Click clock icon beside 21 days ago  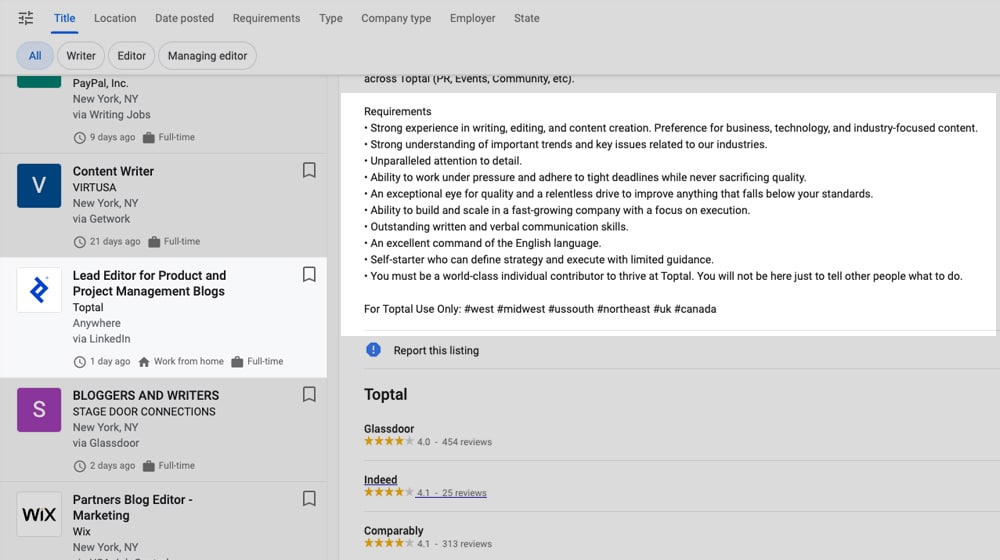click(x=80, y=242)
